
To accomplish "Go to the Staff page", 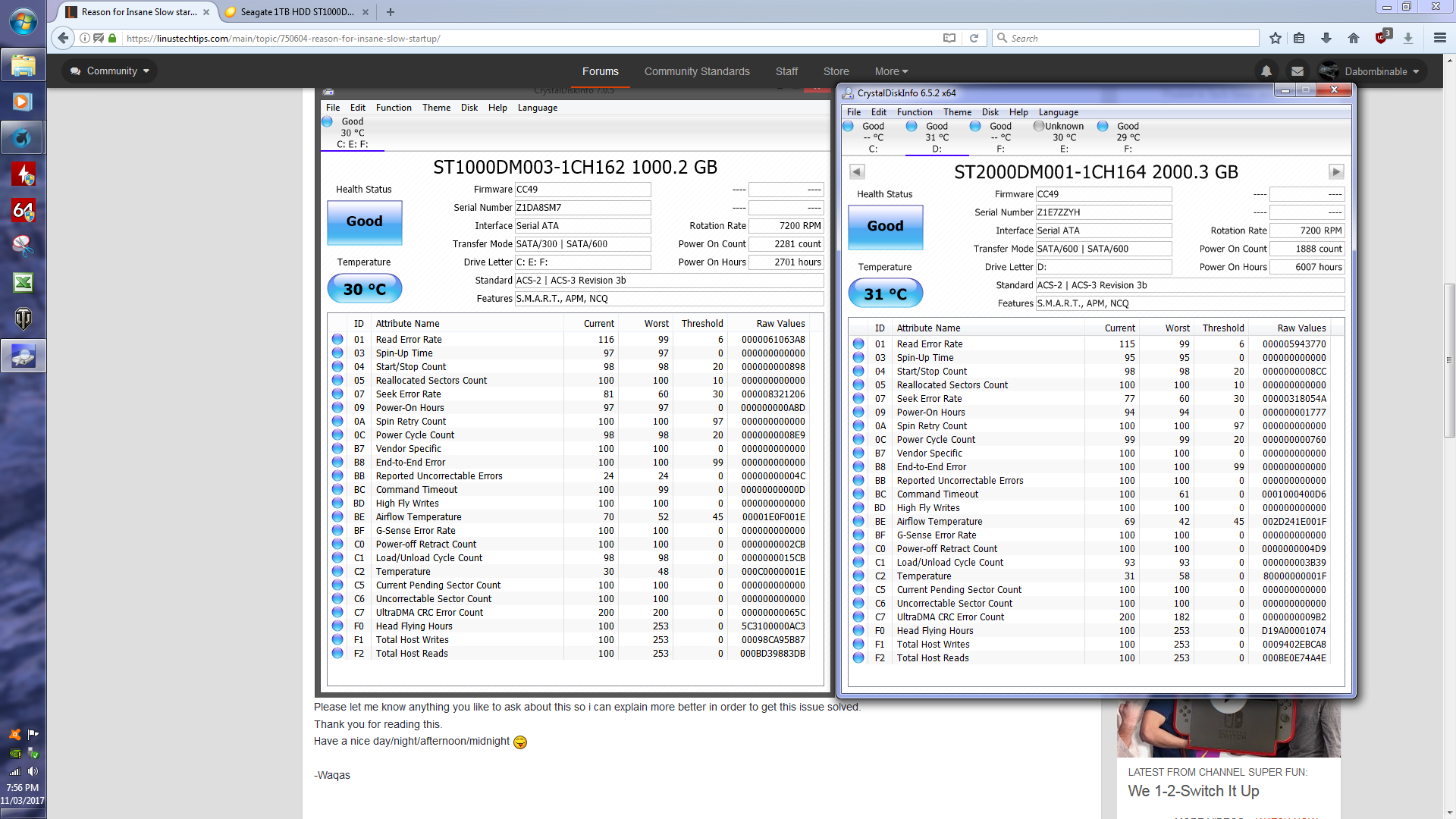I will coord(786,71).
